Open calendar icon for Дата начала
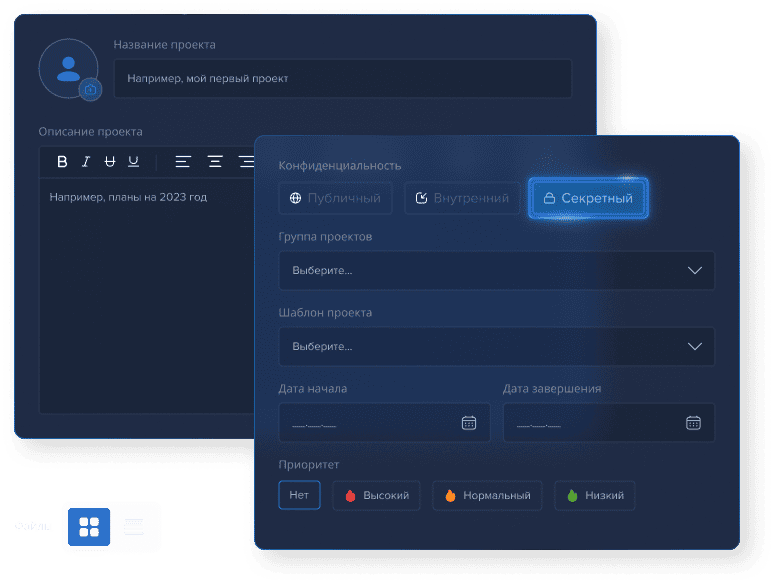 coord(468,423)
